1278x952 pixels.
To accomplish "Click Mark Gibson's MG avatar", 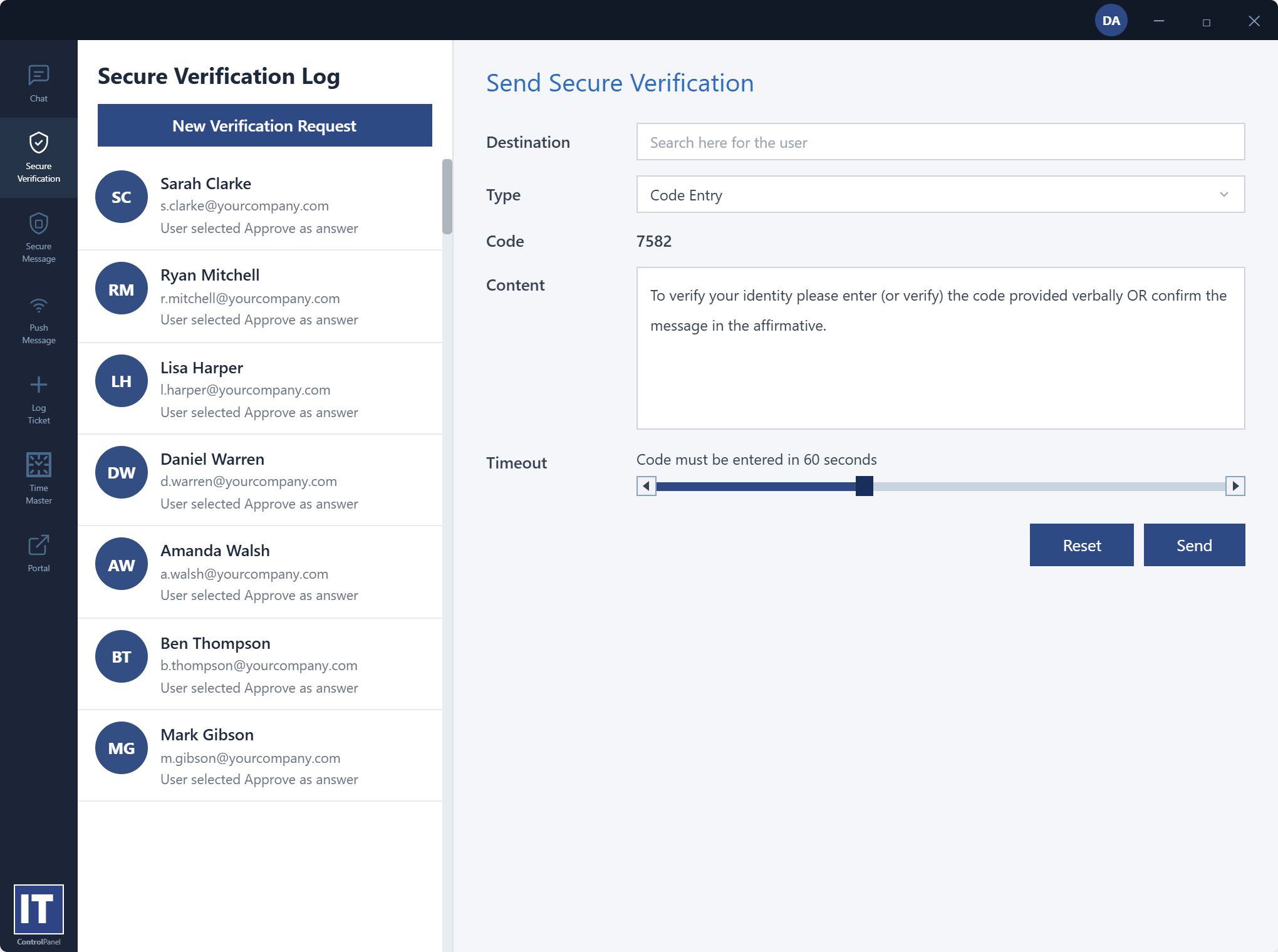I will click(x=122, y=748).
